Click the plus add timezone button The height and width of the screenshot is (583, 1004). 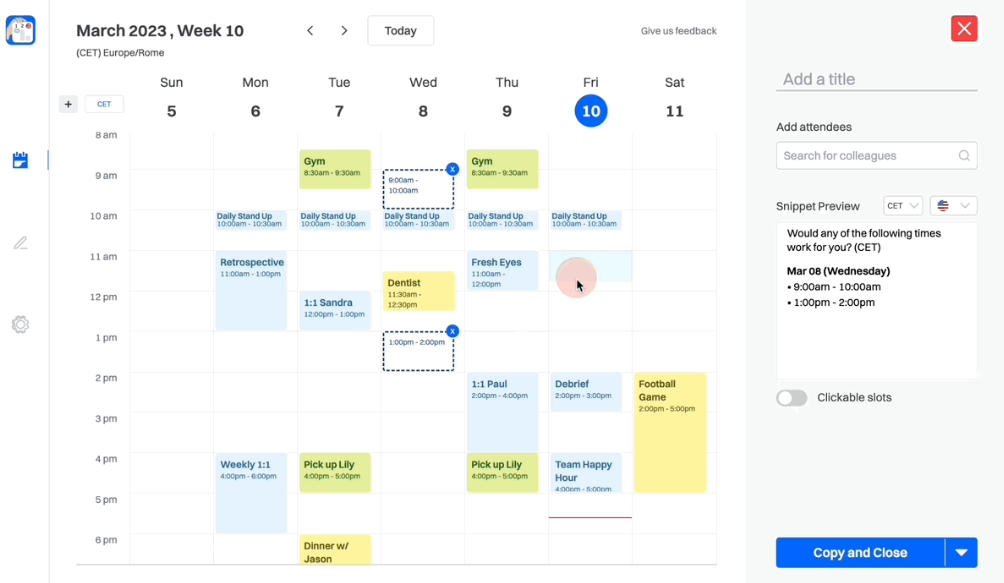point(68,104)
